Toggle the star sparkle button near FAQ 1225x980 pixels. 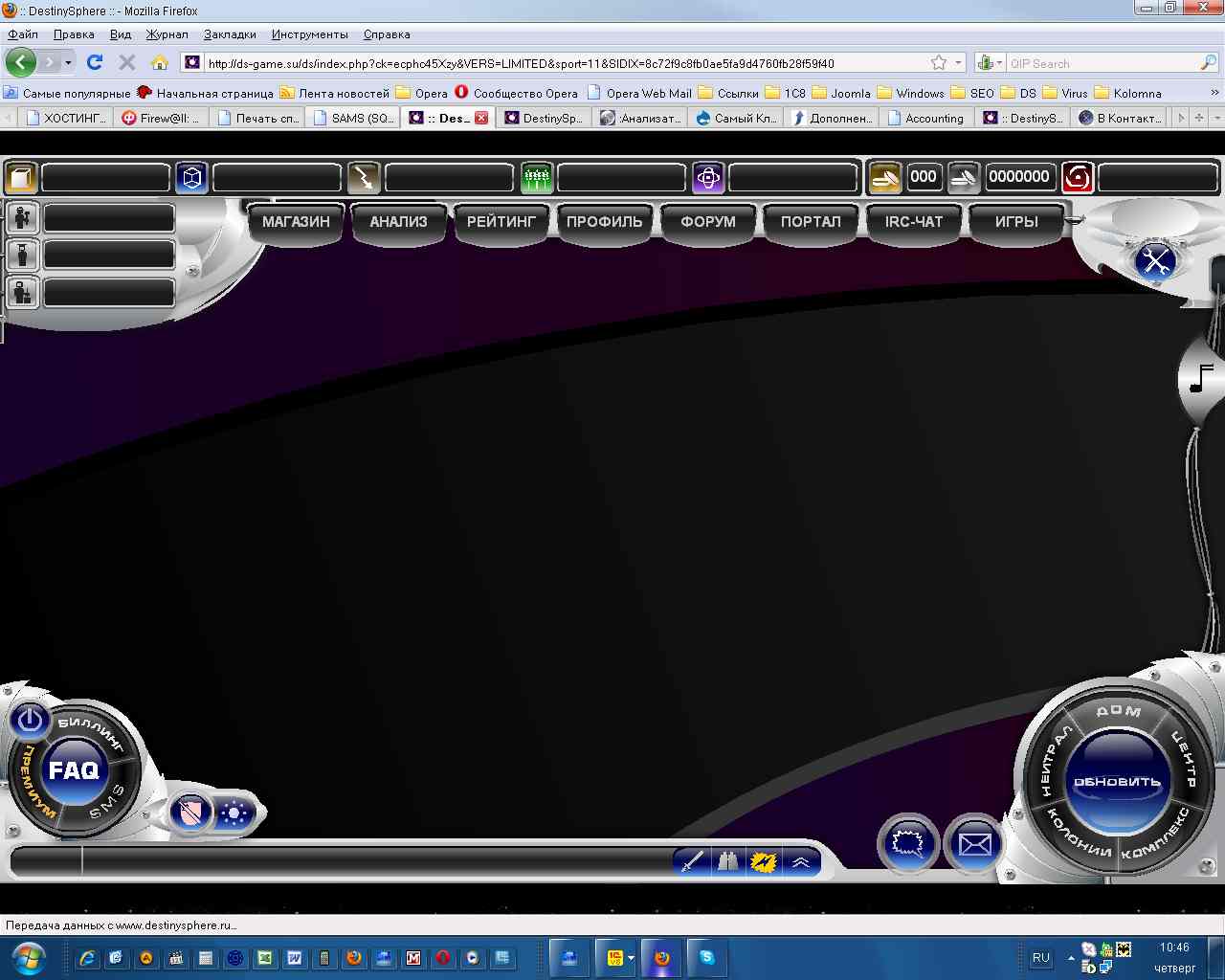pos(234,813)
